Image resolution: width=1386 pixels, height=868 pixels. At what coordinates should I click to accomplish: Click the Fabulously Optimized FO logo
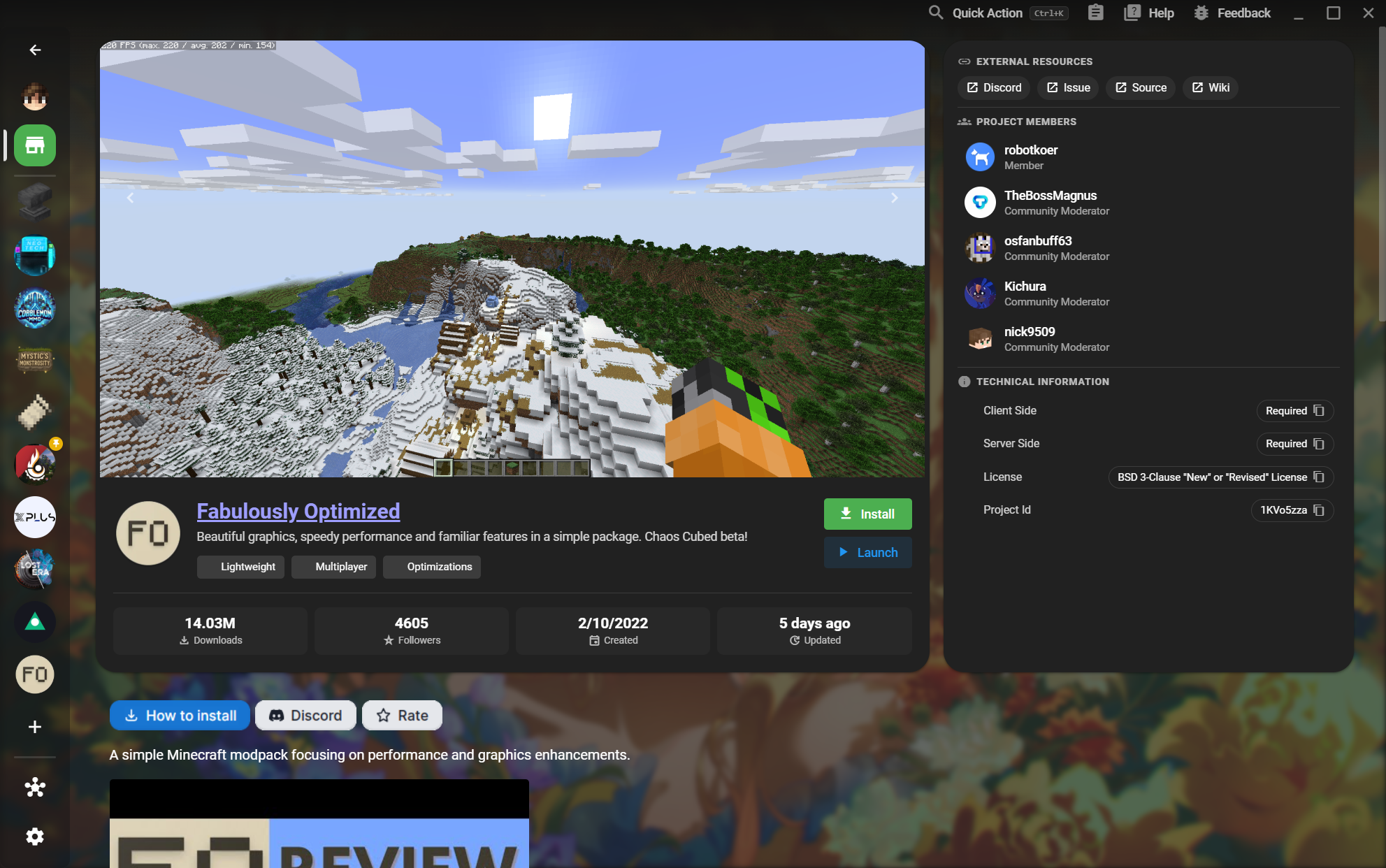tap(148, 533)
